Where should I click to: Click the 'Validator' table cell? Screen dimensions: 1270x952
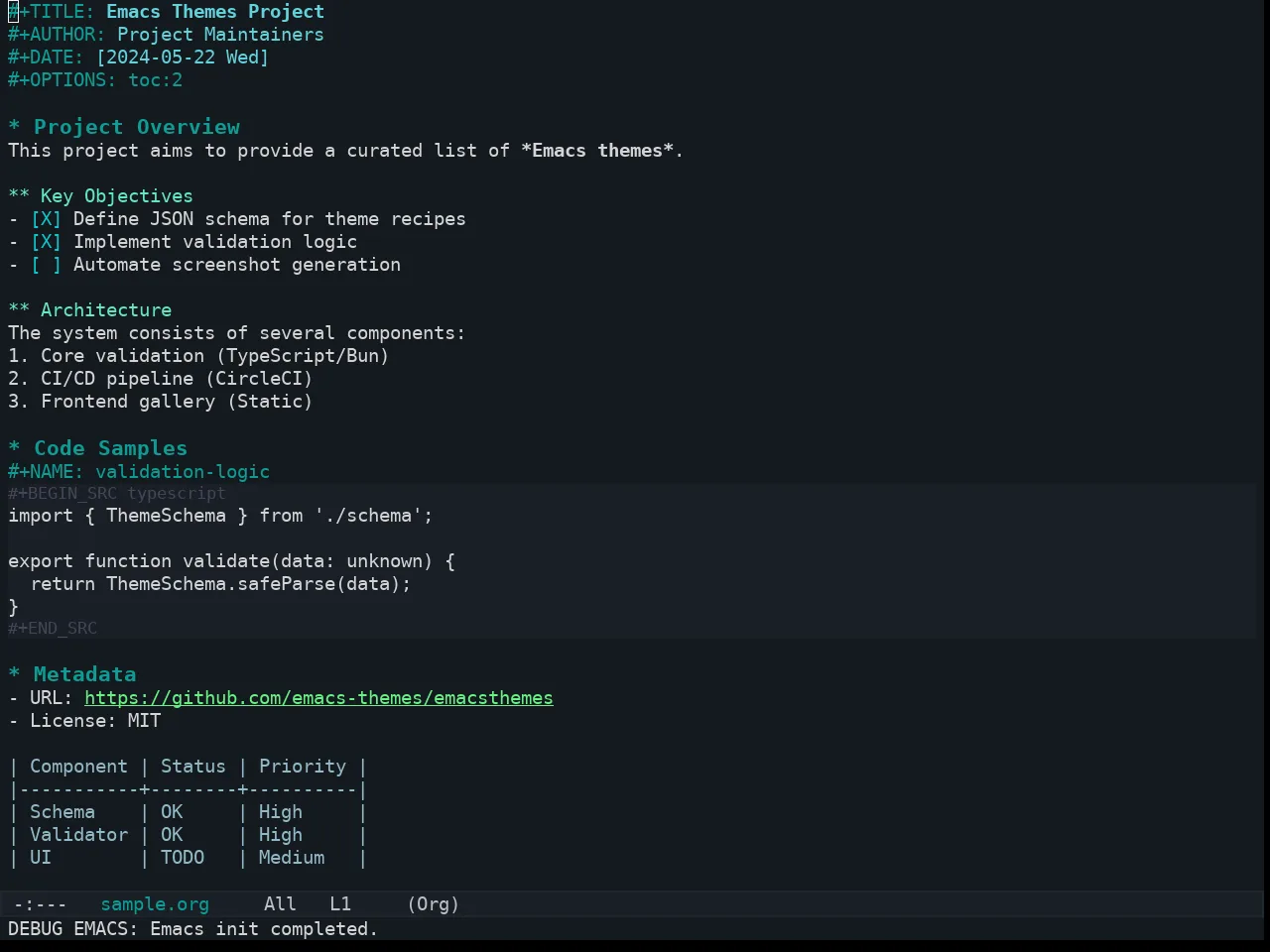coord(78,835)
